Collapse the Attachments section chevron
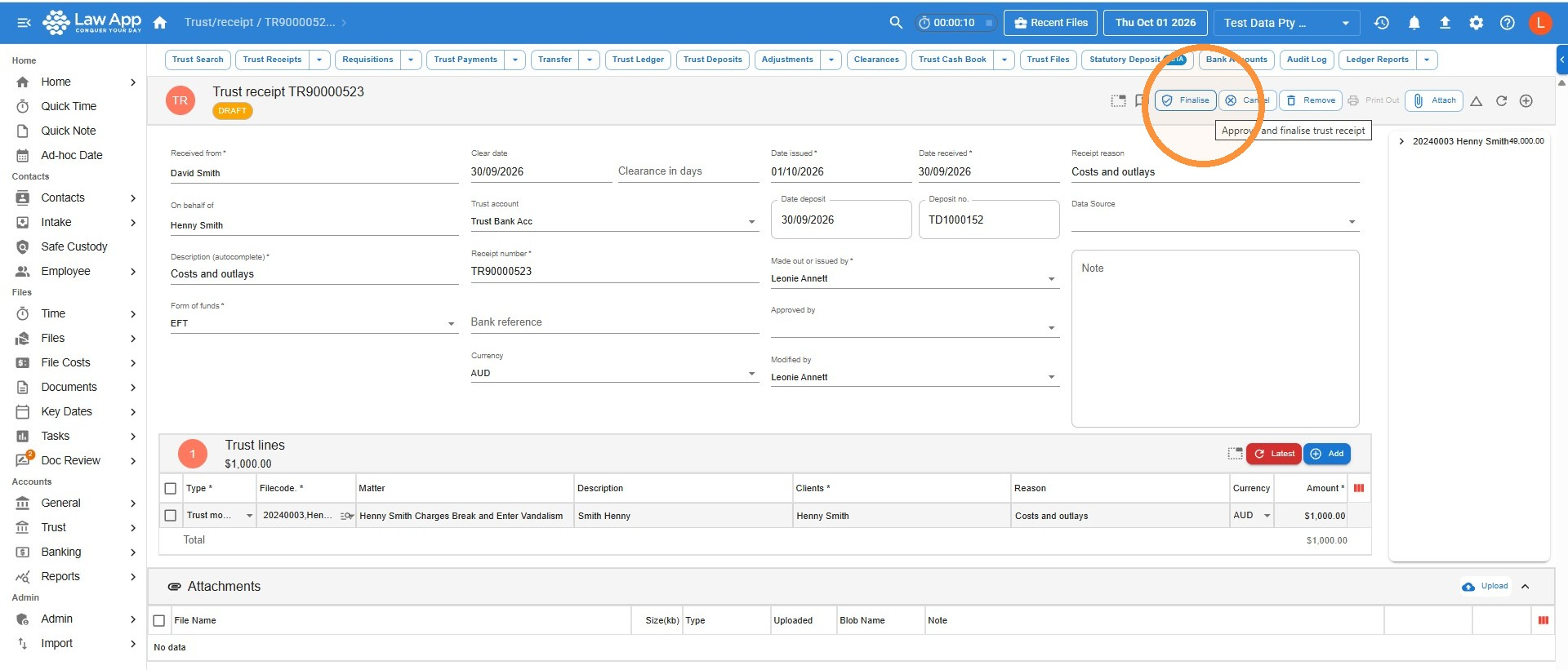Image resolution: width=1568 pixels, height=670 pixels. [1525, 587]
